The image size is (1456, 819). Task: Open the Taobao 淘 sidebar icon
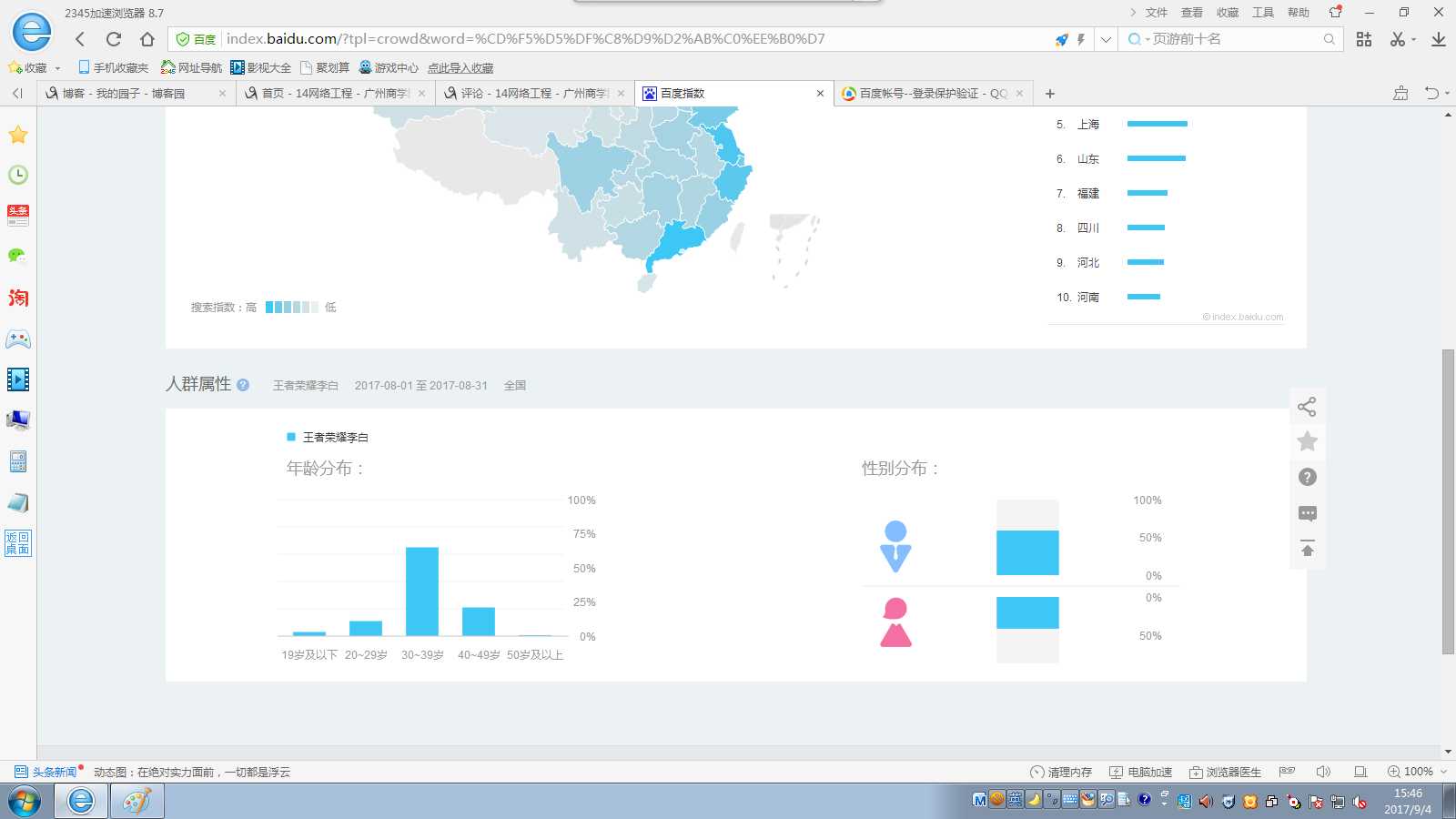(x=18, y=298)
